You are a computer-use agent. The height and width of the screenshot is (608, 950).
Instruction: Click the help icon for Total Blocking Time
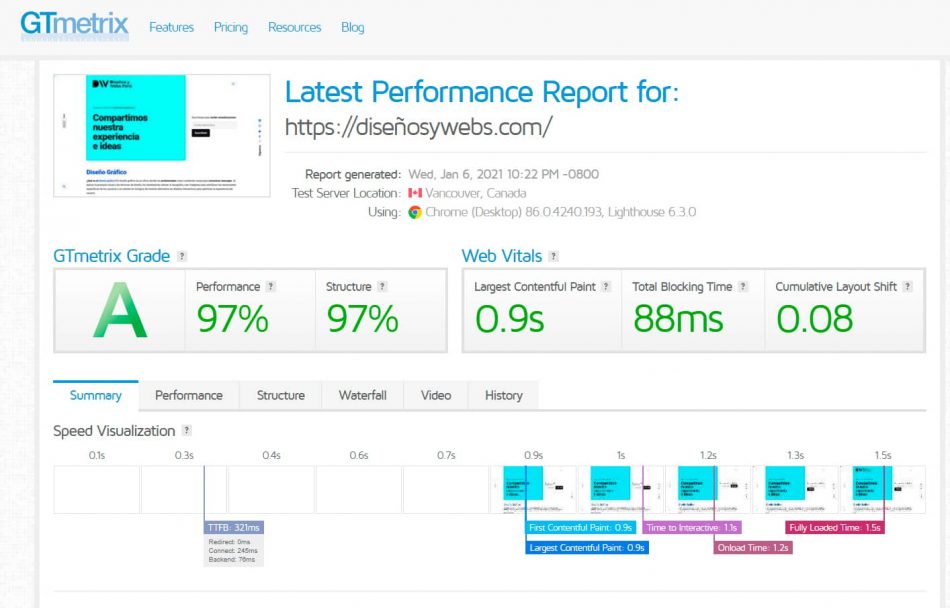(743, 286)
